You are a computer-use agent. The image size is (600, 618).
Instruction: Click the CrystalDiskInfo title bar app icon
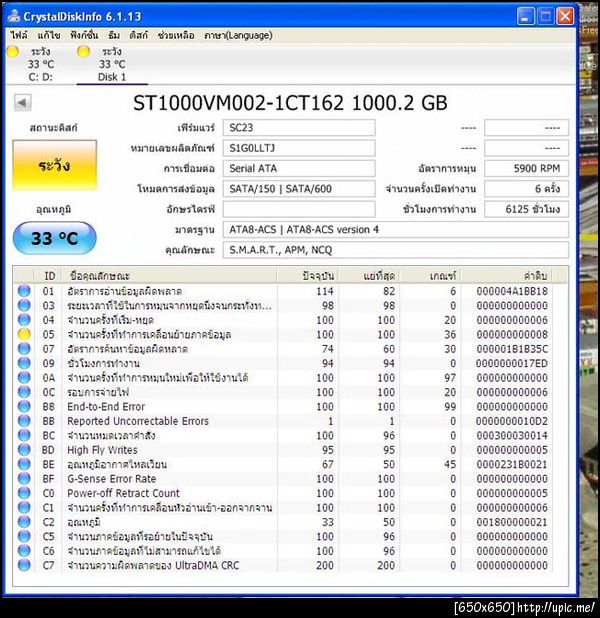click(14, 16)
